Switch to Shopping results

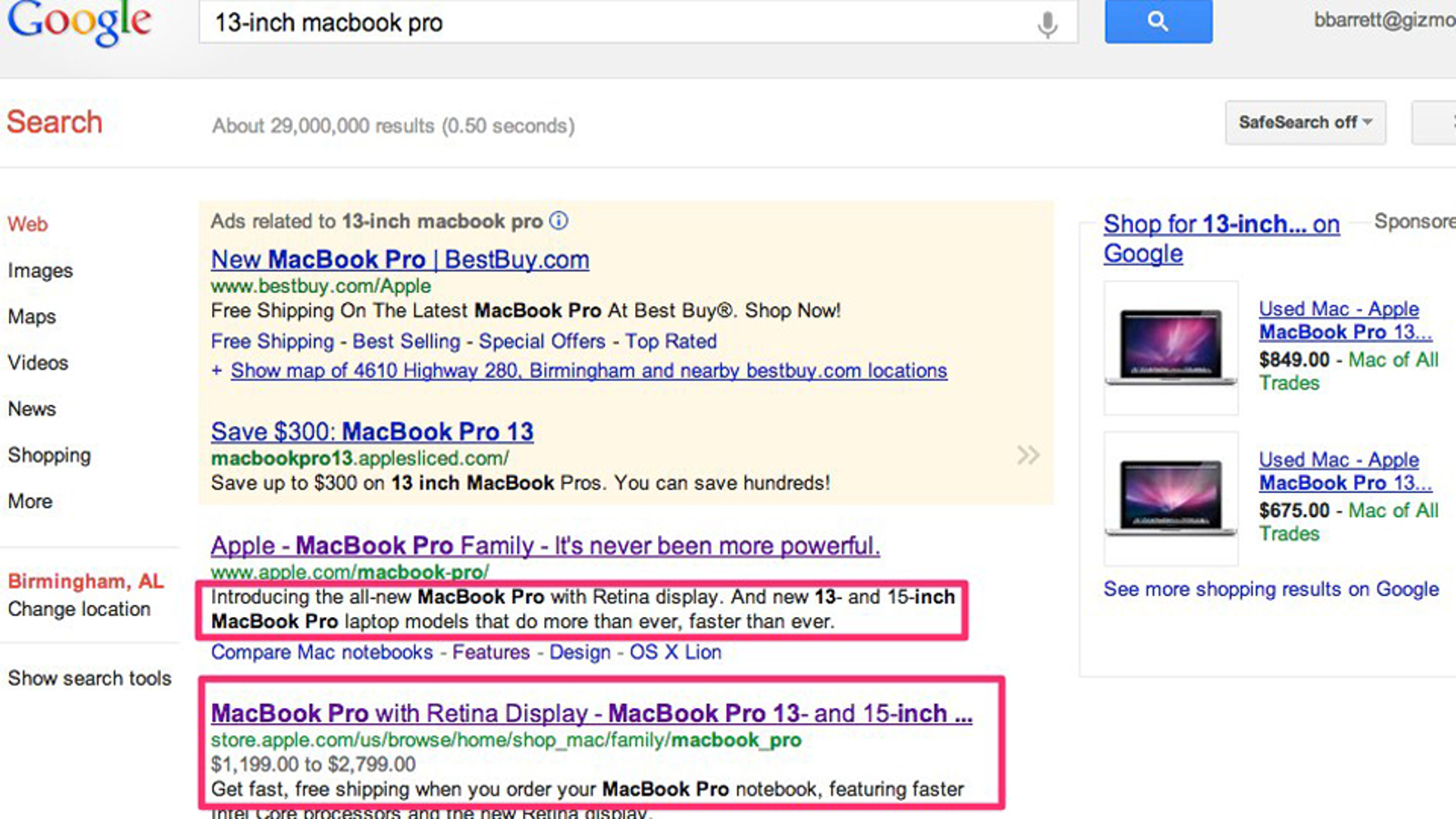49,455
